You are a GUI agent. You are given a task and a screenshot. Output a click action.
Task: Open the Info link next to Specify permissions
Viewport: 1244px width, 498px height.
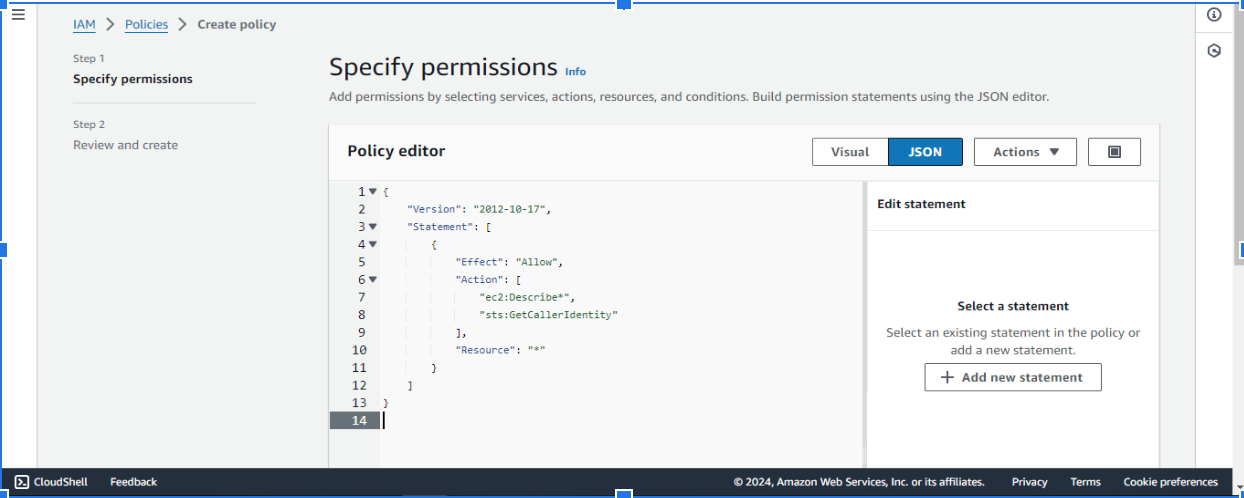(575, 72)
